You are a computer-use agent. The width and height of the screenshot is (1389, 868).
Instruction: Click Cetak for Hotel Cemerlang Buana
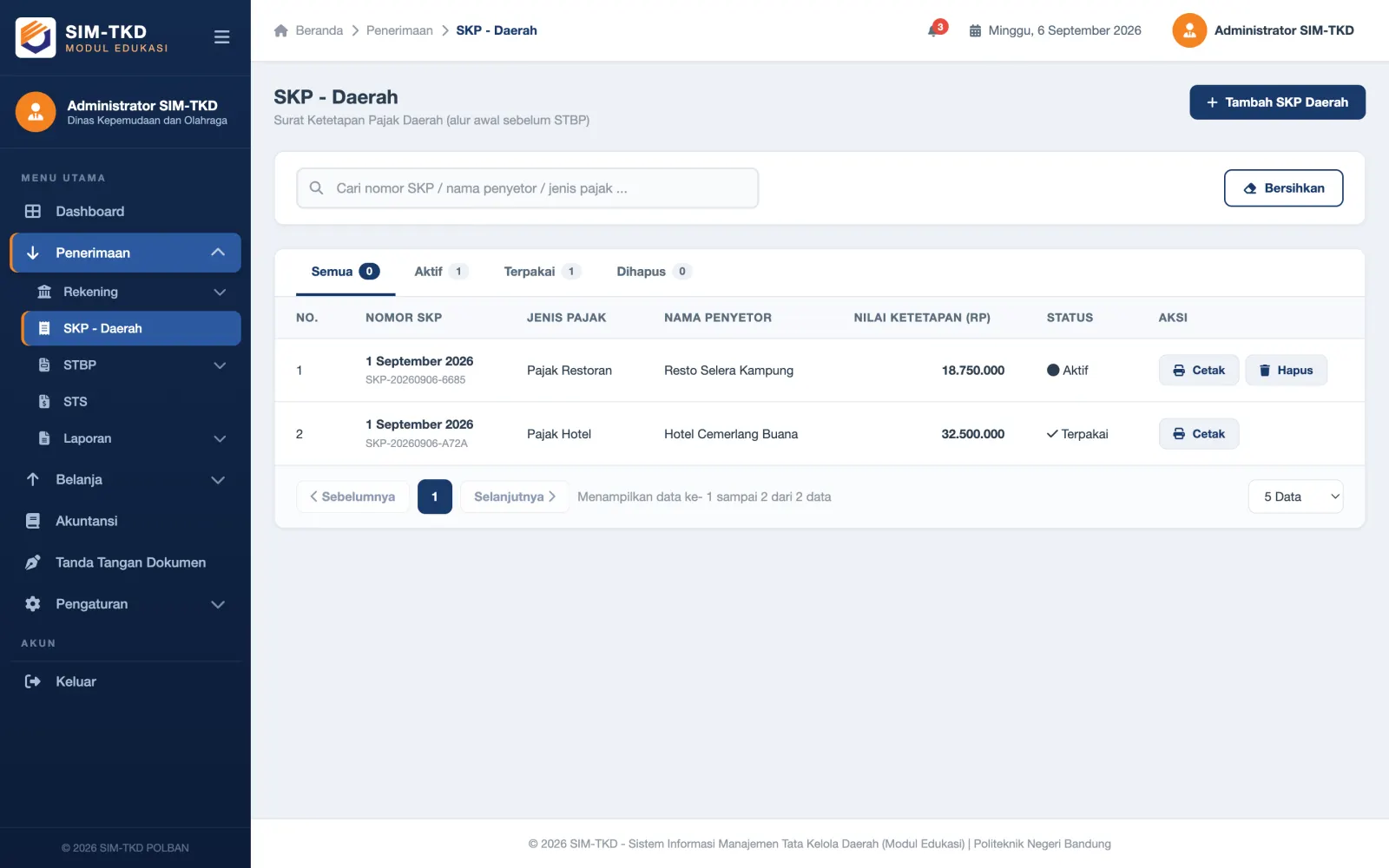(x=1199, y=434)
